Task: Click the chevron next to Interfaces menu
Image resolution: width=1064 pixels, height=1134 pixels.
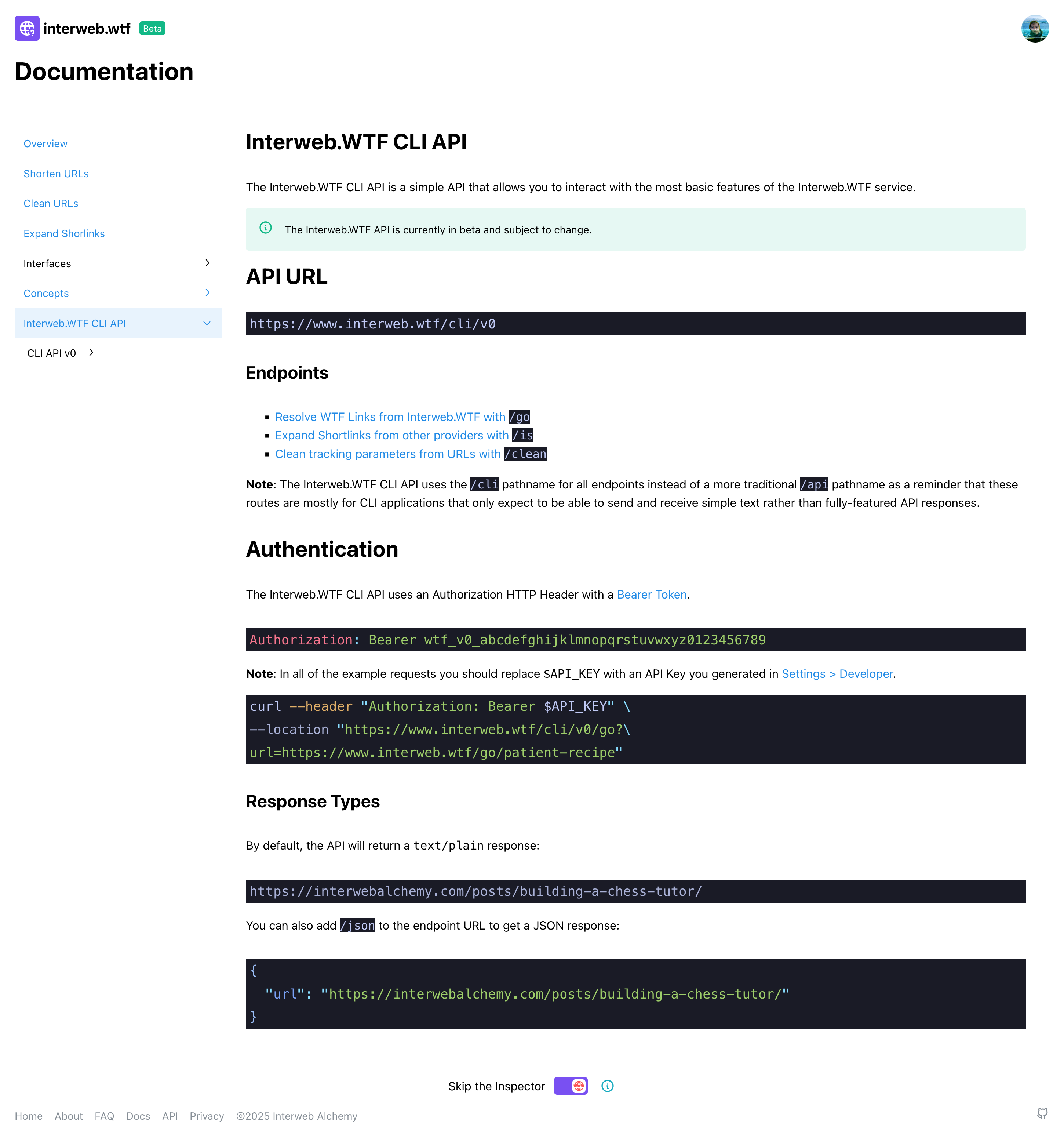Action: pyautogui.click(x=207, y=263)
